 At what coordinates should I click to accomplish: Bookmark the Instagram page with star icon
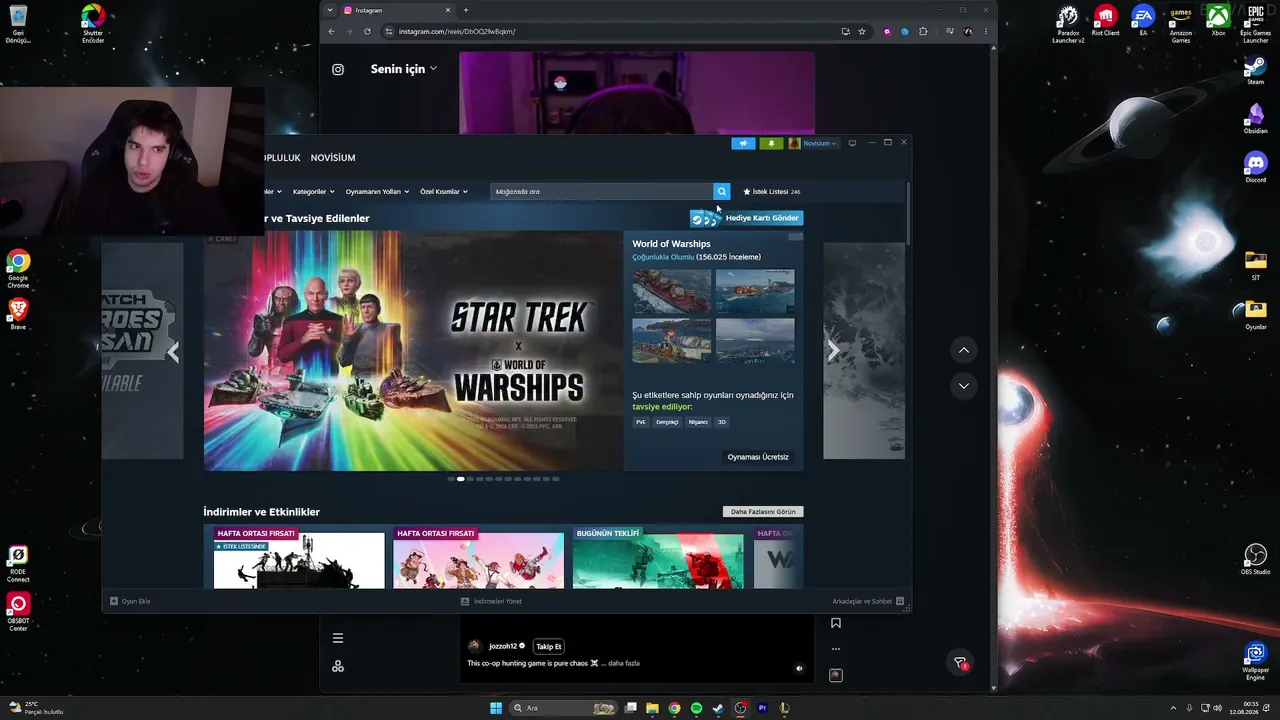click(x=862, y=31)
